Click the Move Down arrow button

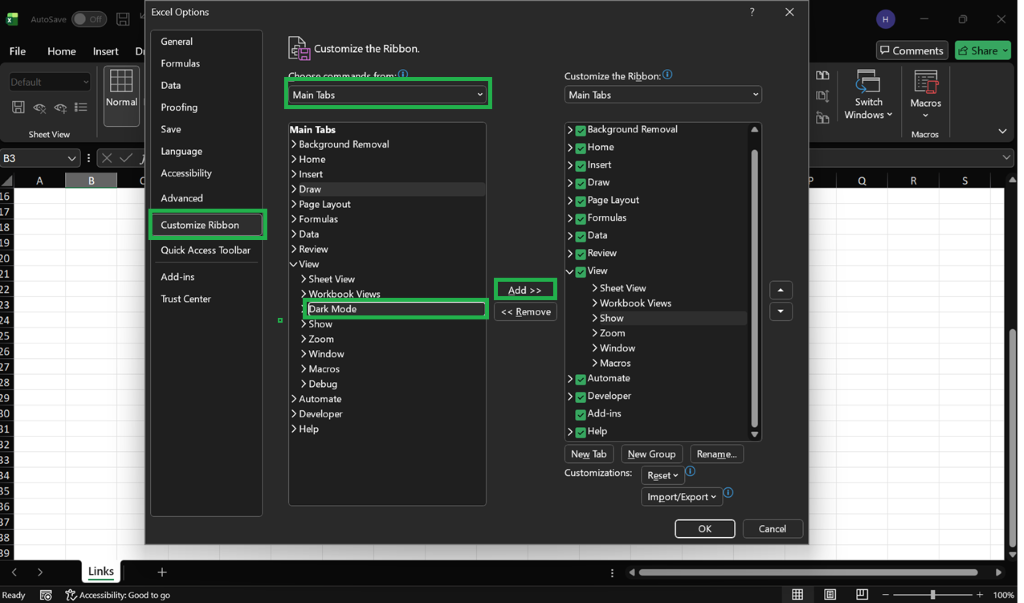(780, 312)
